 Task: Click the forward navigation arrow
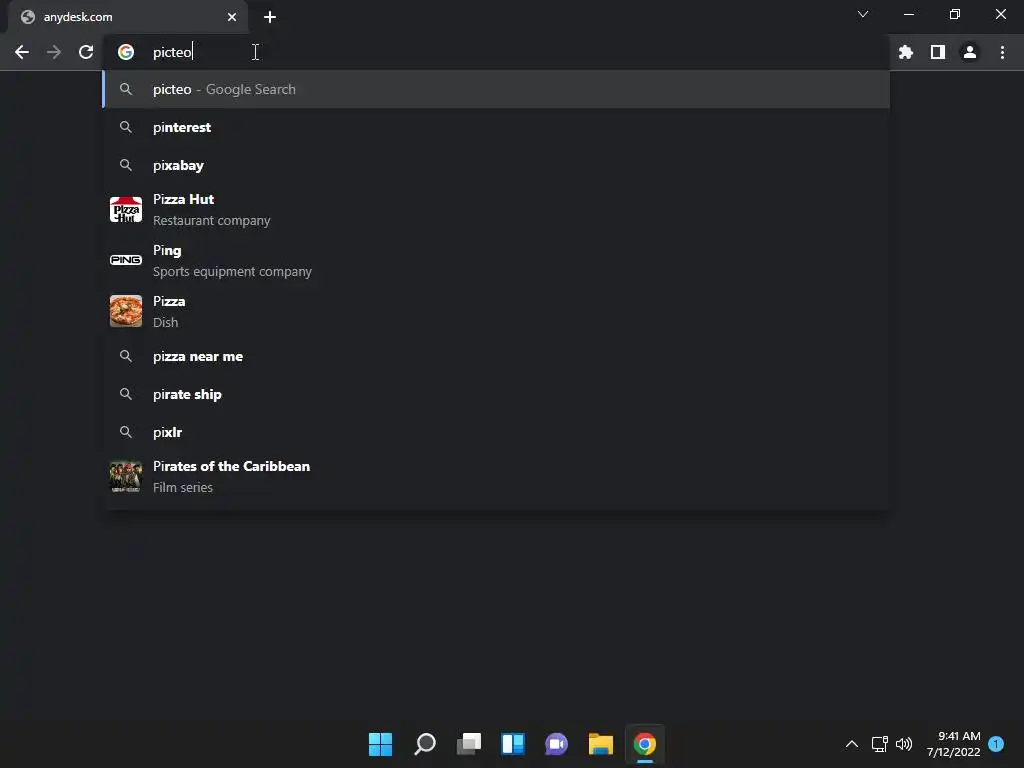coord(54,52)
